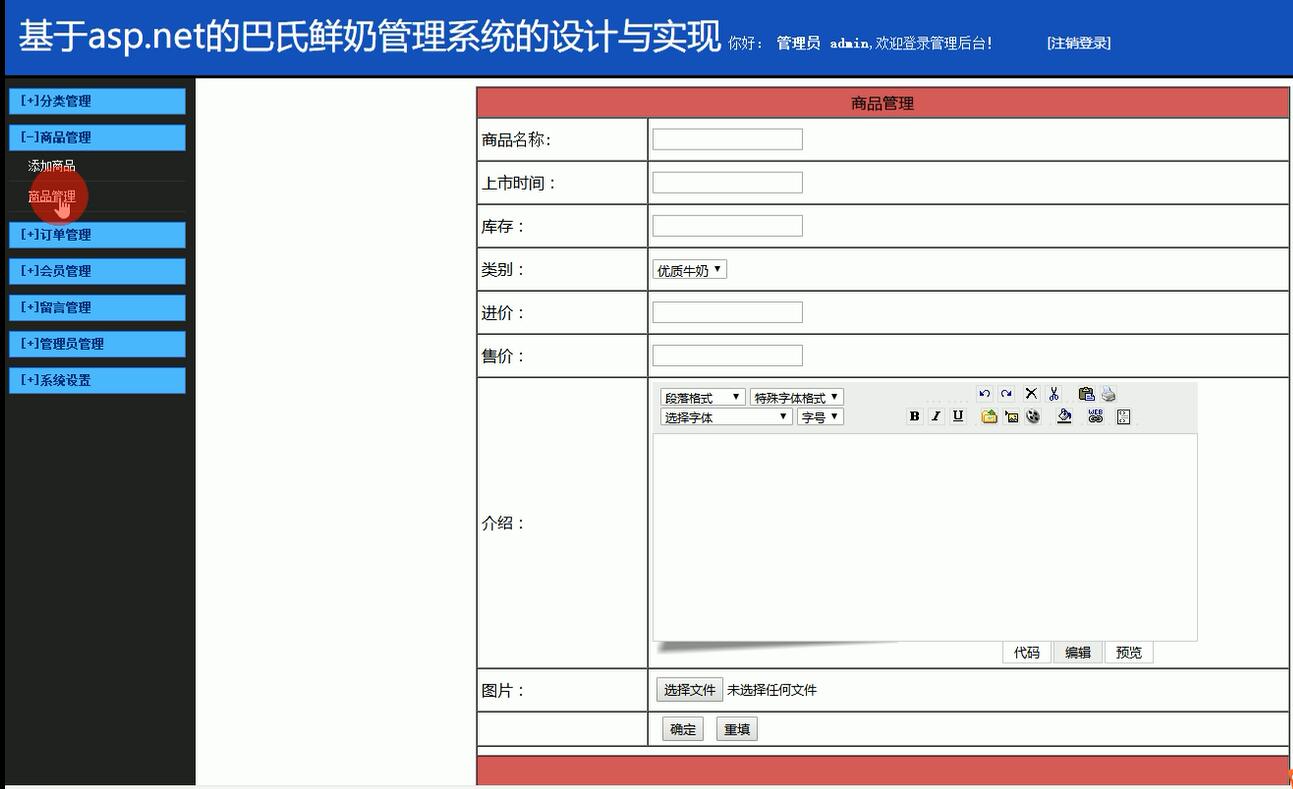Open the 段落格式 paragraph format dropdown
This screenshot has width=1293, height=789.
[702, 397]
